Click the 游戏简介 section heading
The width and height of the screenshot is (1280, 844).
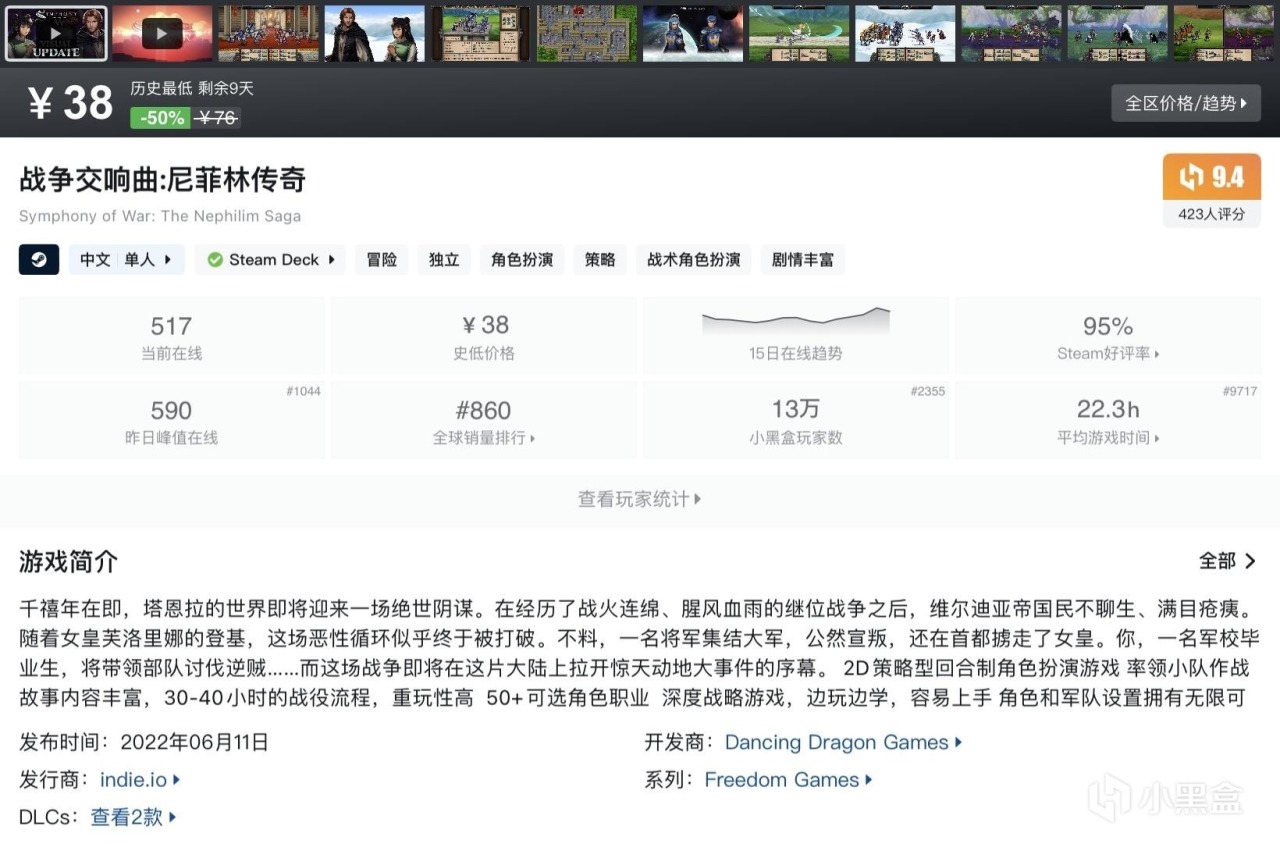(68, 562)
